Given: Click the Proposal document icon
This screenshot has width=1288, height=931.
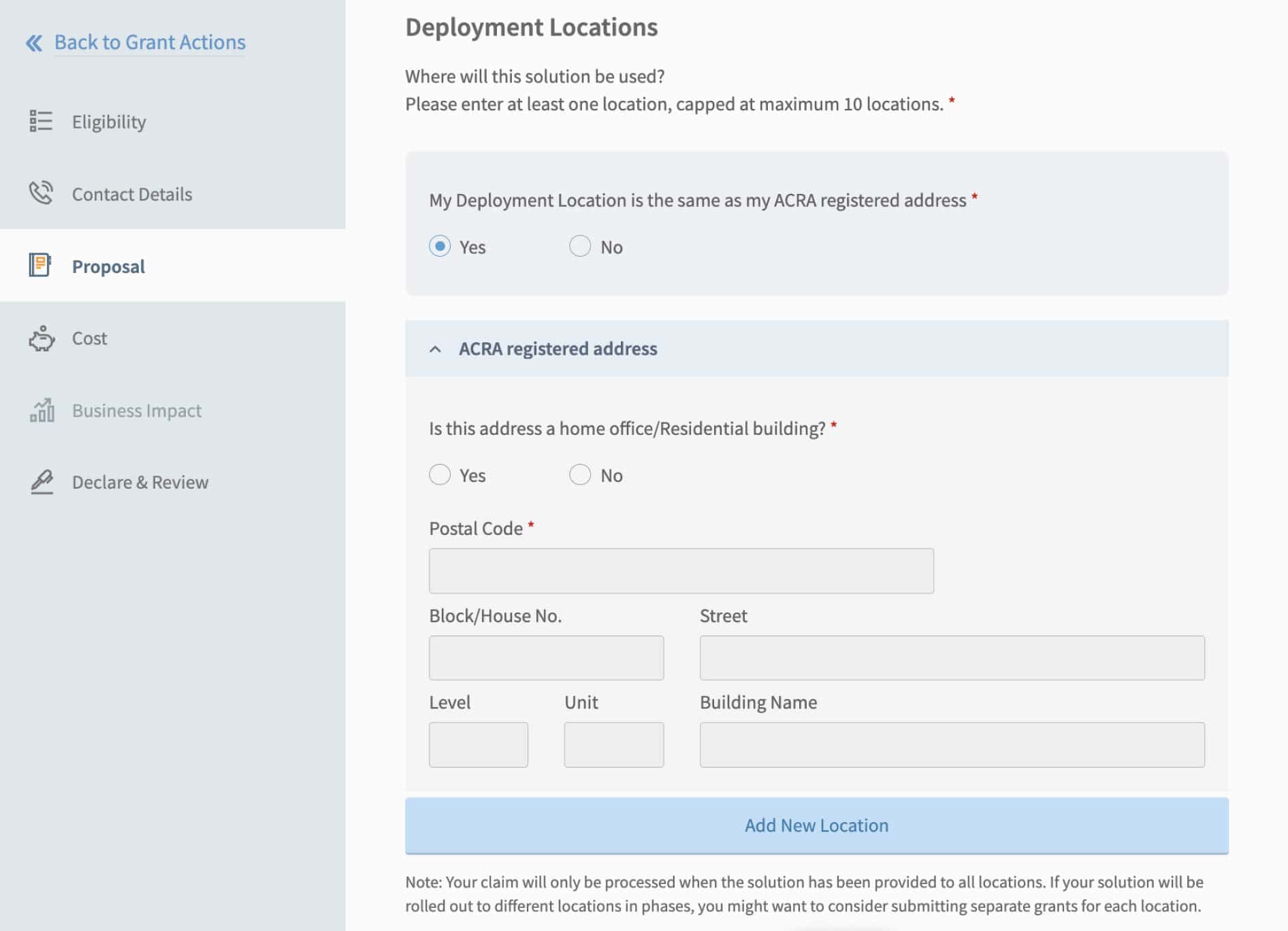Looking at the screenshot, I should [x=40, y=265].
